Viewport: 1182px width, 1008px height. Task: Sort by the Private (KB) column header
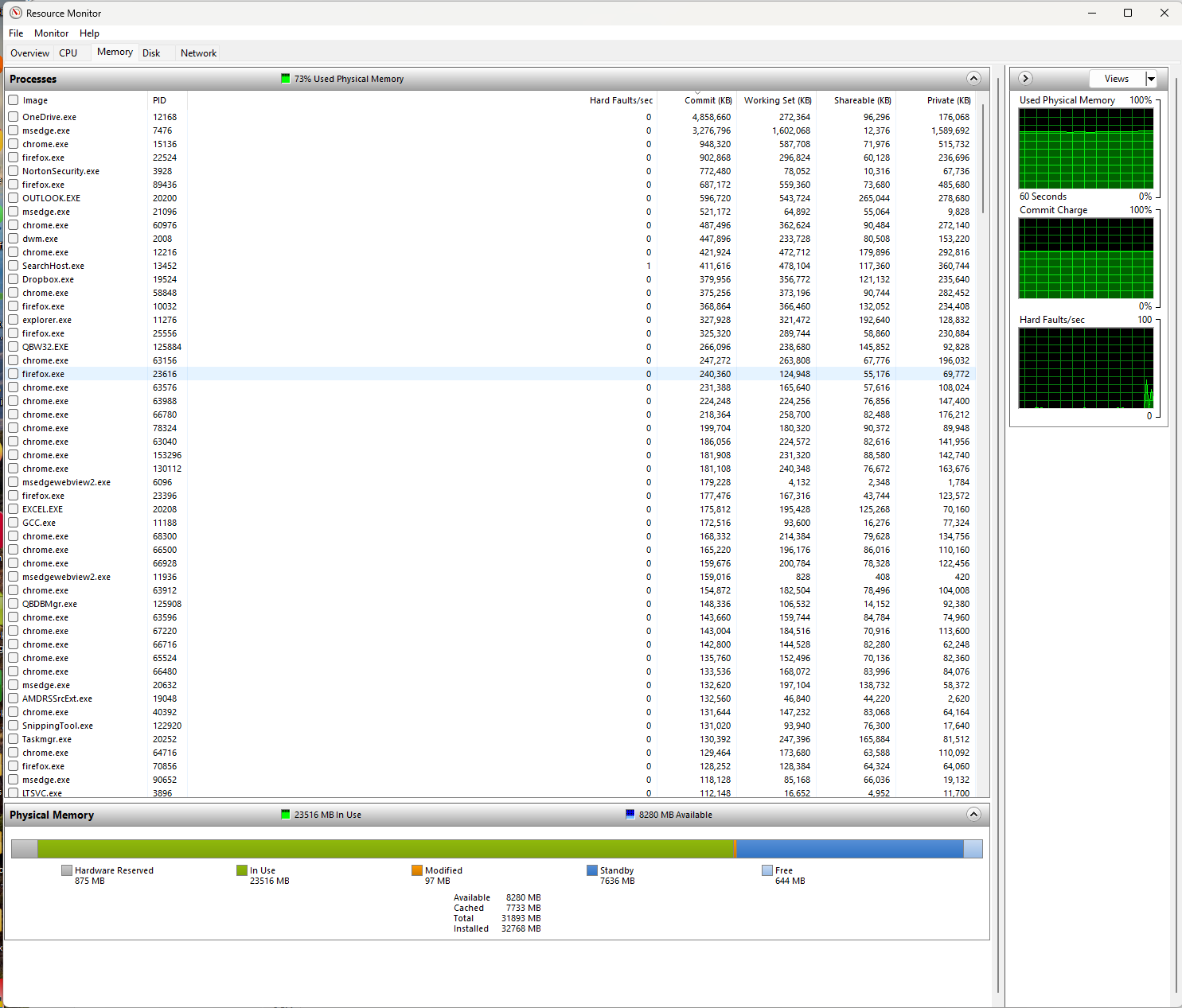coord(936,100)
